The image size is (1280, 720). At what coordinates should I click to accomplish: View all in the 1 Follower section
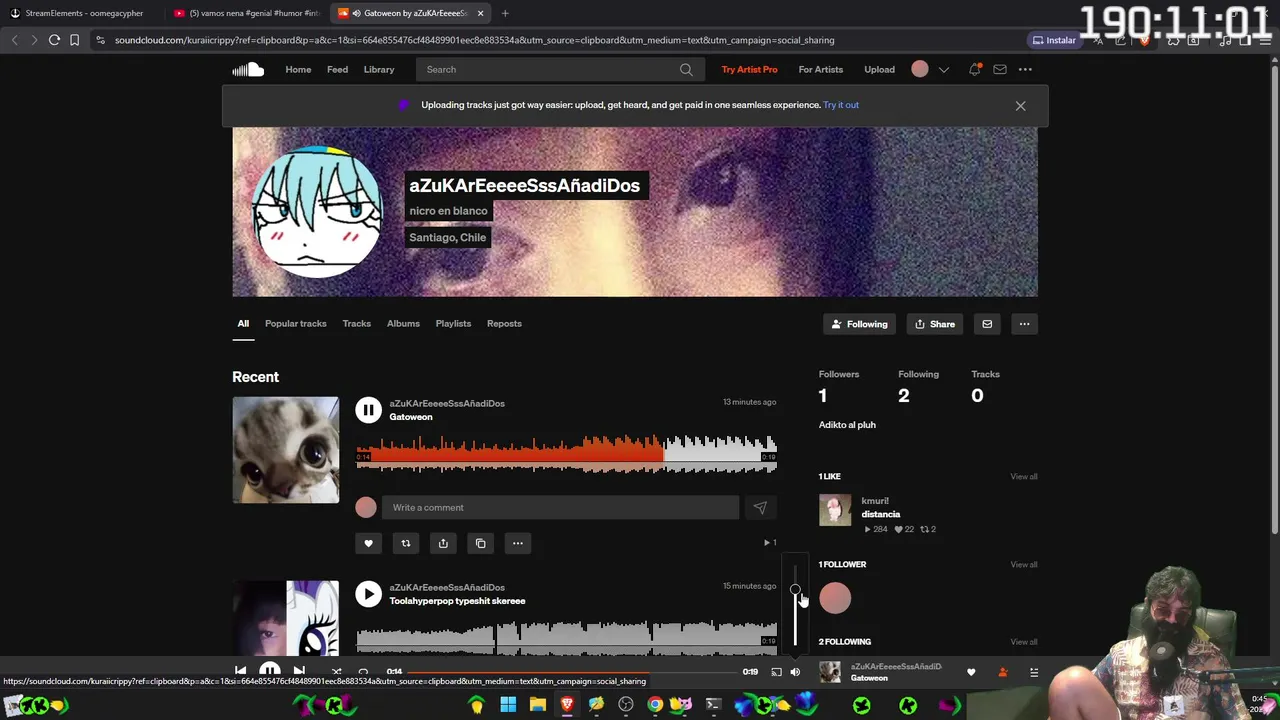click(1024, 564)
